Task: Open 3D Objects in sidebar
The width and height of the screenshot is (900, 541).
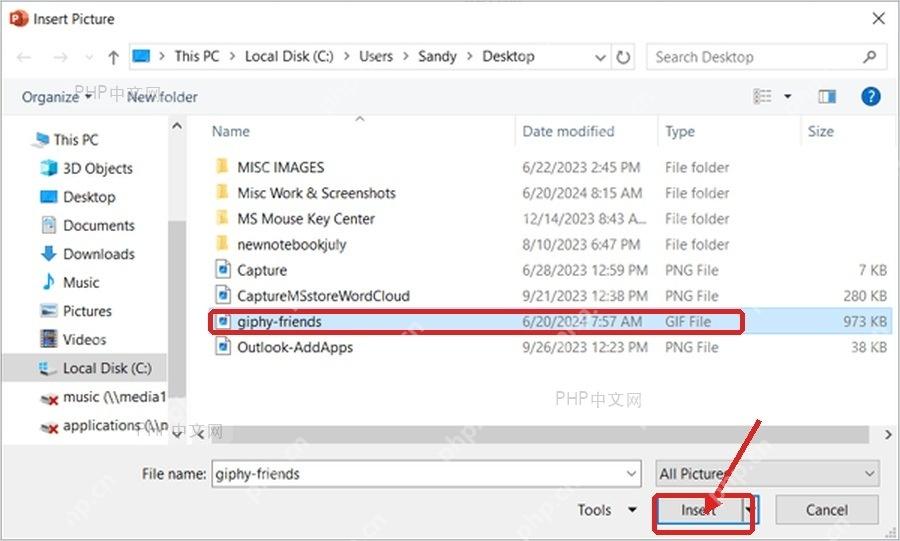Action: [86, 168]
